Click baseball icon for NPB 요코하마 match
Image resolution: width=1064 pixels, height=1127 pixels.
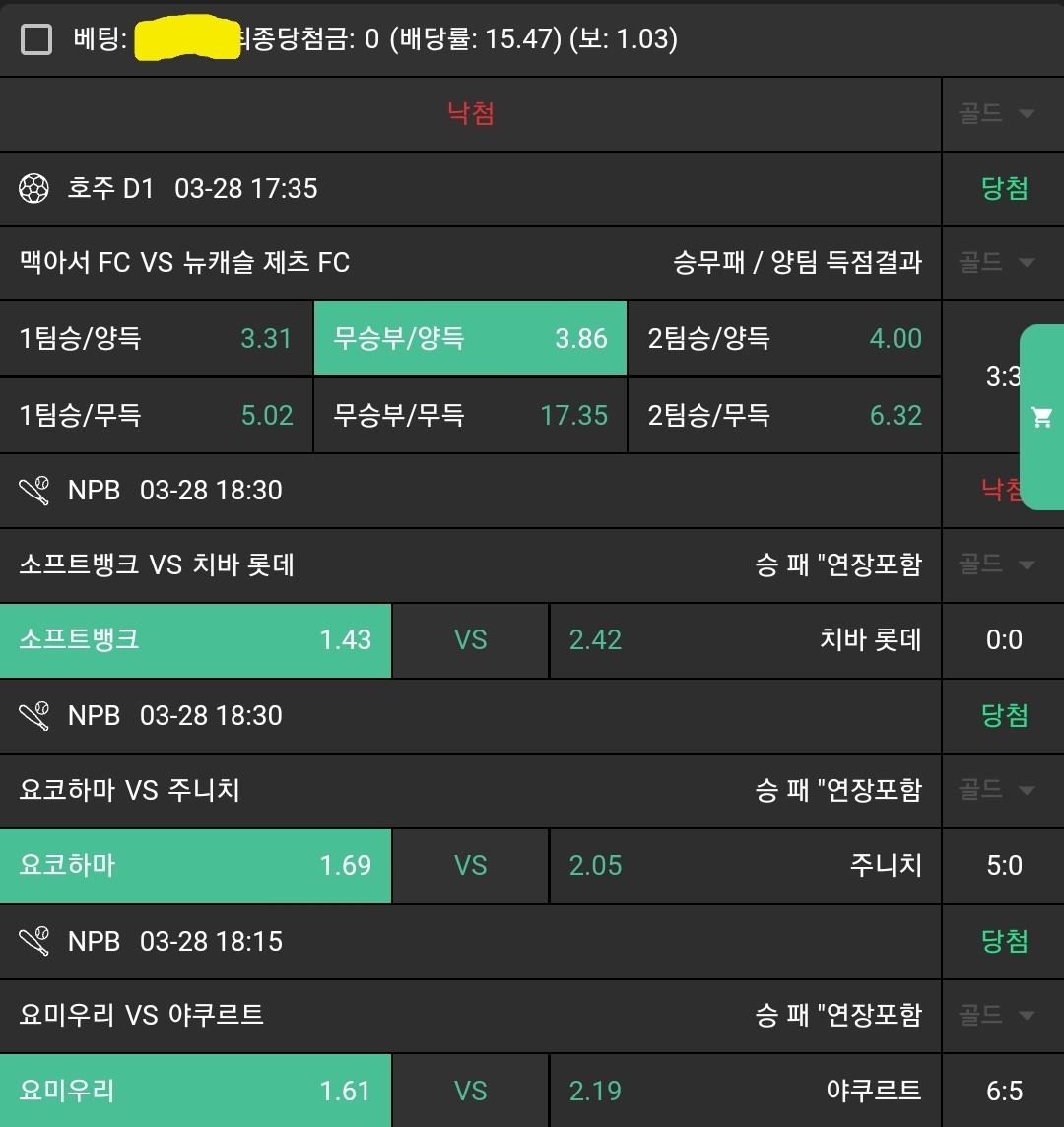(x=34, y=715)
